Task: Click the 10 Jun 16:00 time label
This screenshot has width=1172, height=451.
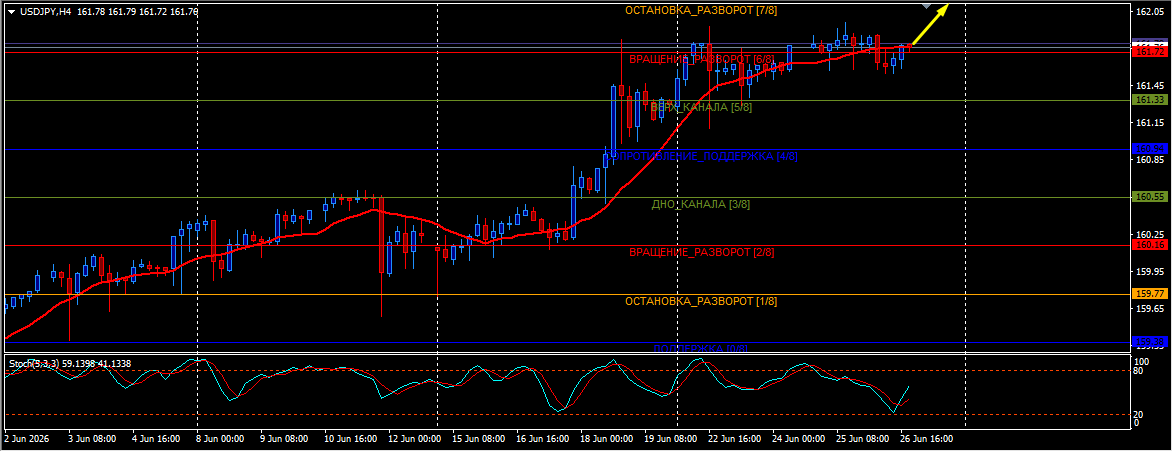Action: tap(351, 439)
